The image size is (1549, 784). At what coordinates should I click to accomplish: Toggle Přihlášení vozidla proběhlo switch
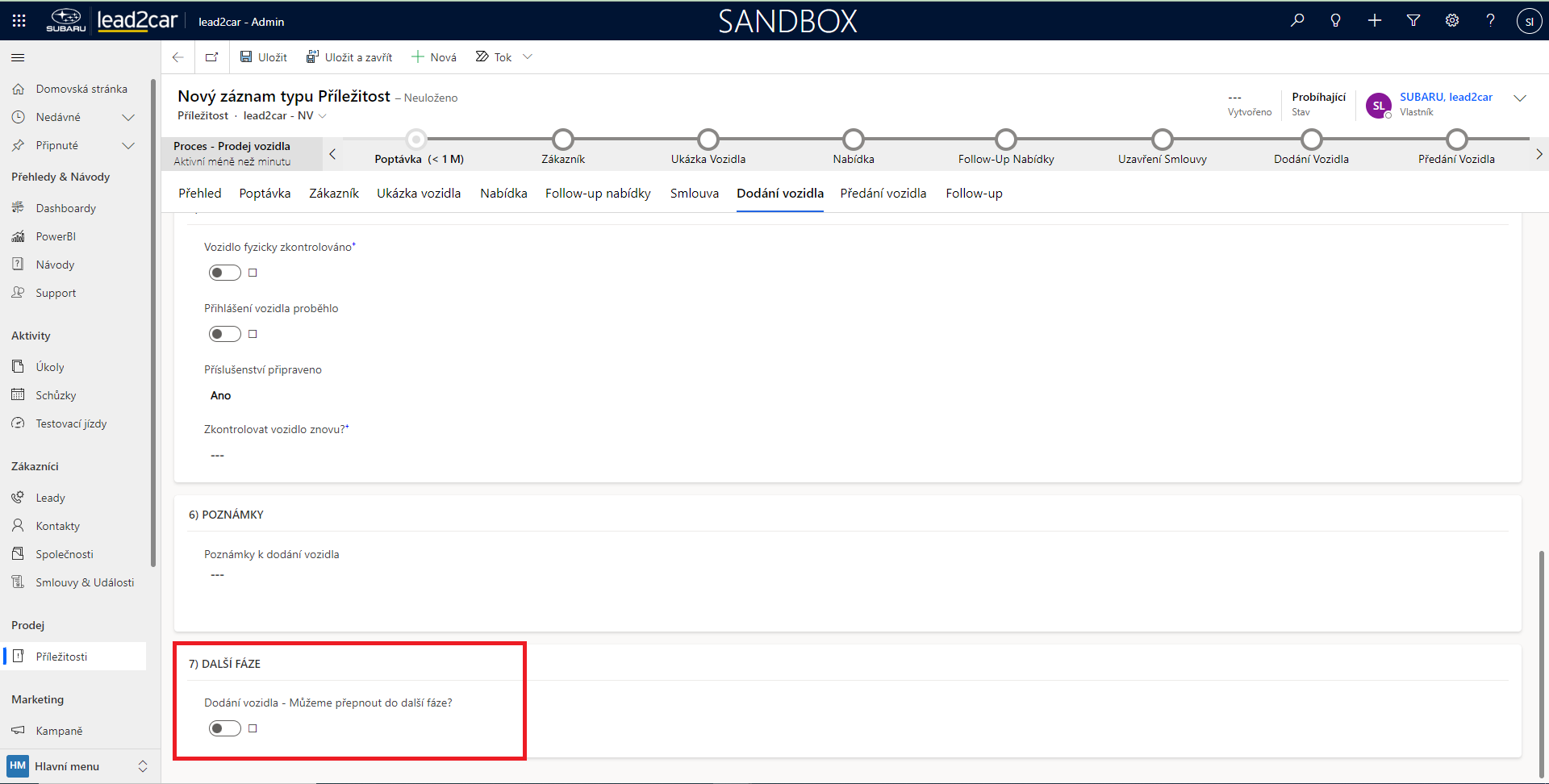click(225, 334)
